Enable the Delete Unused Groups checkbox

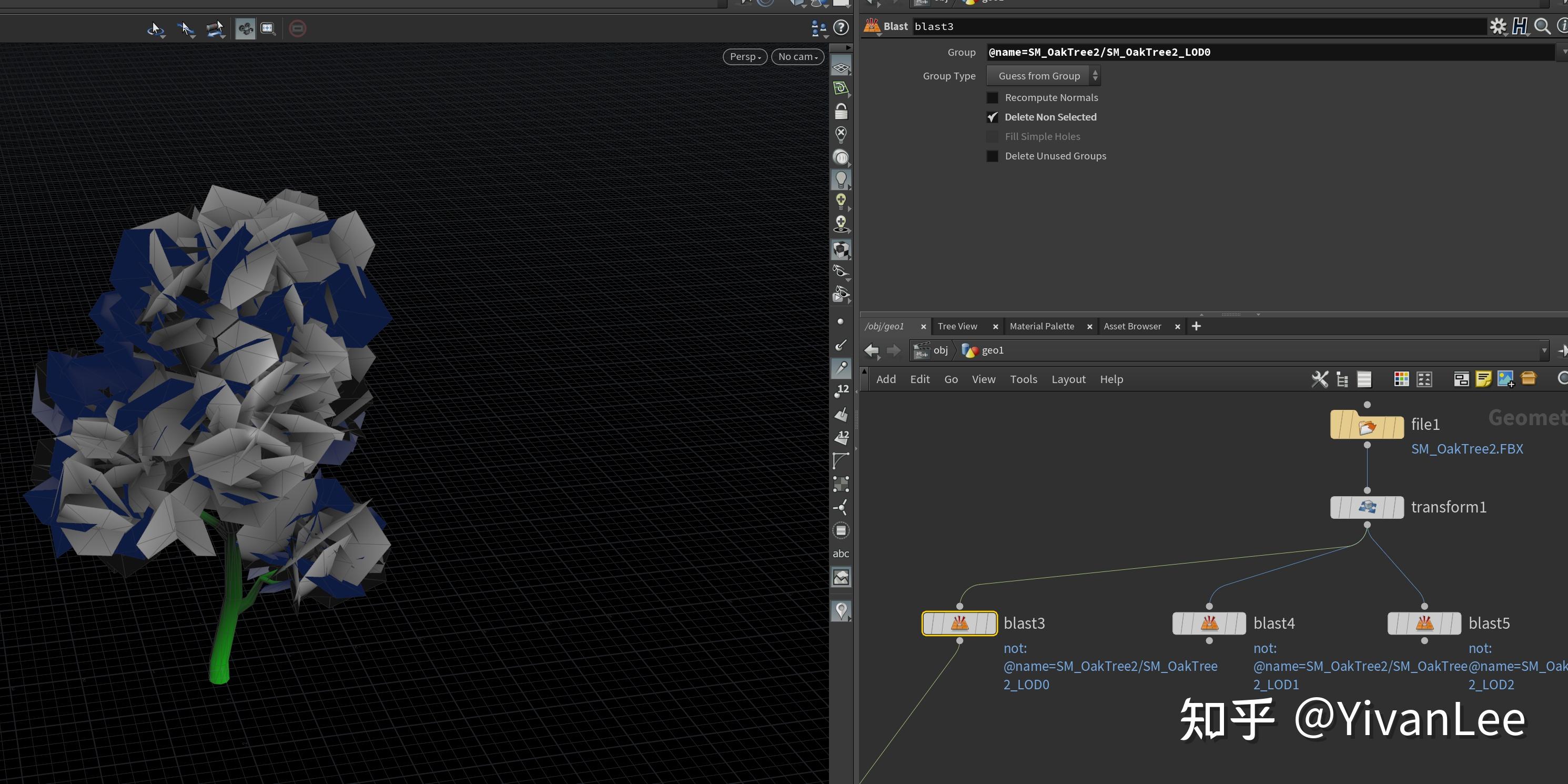pyautogui.click(x=992, y=156)
